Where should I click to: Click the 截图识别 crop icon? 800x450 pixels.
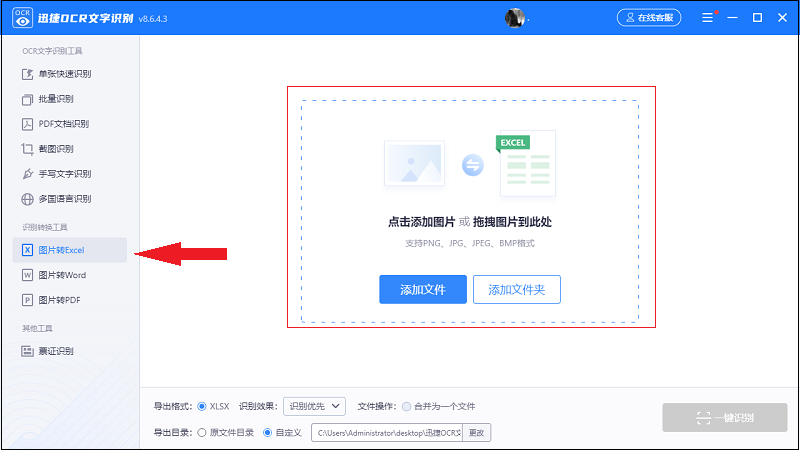28,149
